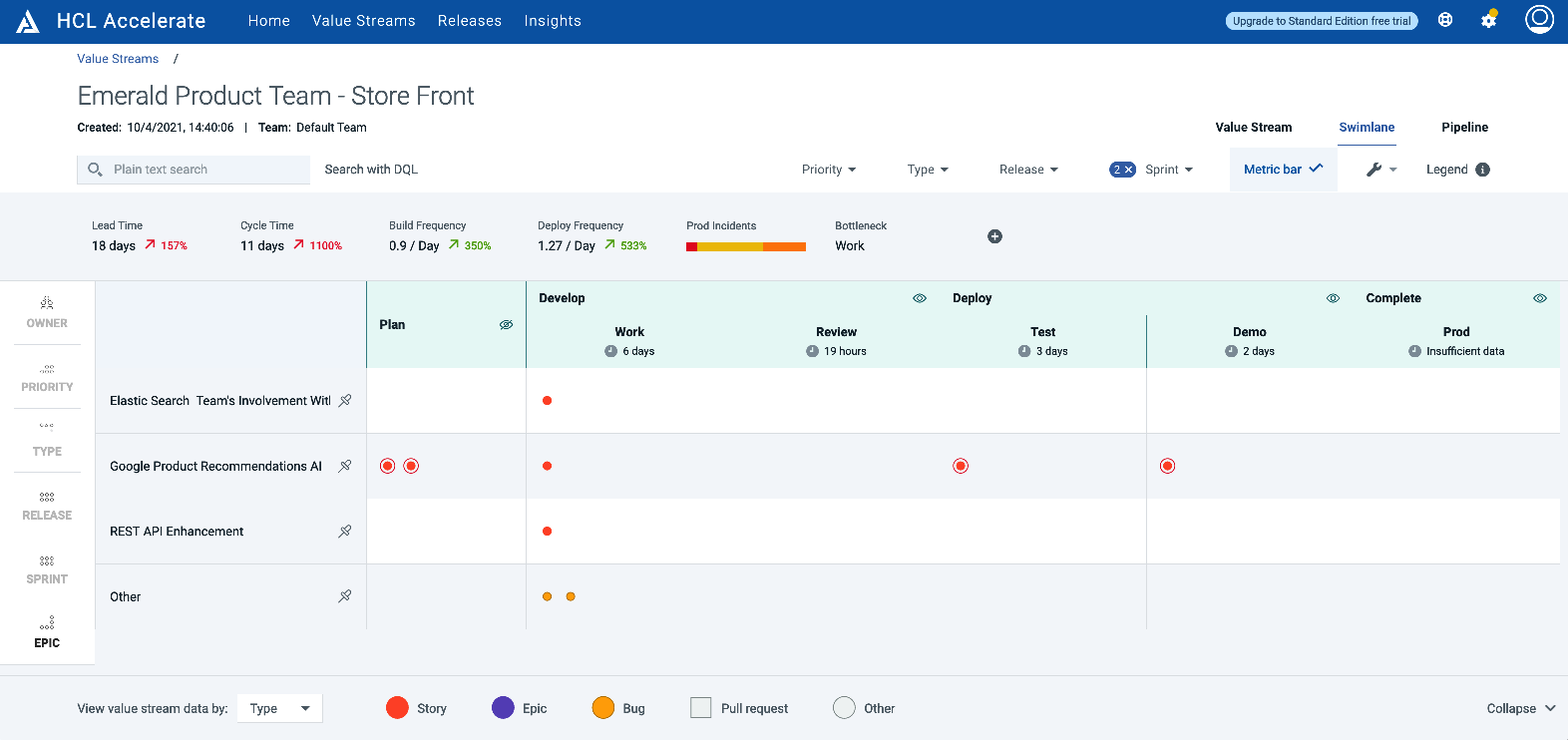Toggle visibility of the Complete phase

click(1540, 298)
